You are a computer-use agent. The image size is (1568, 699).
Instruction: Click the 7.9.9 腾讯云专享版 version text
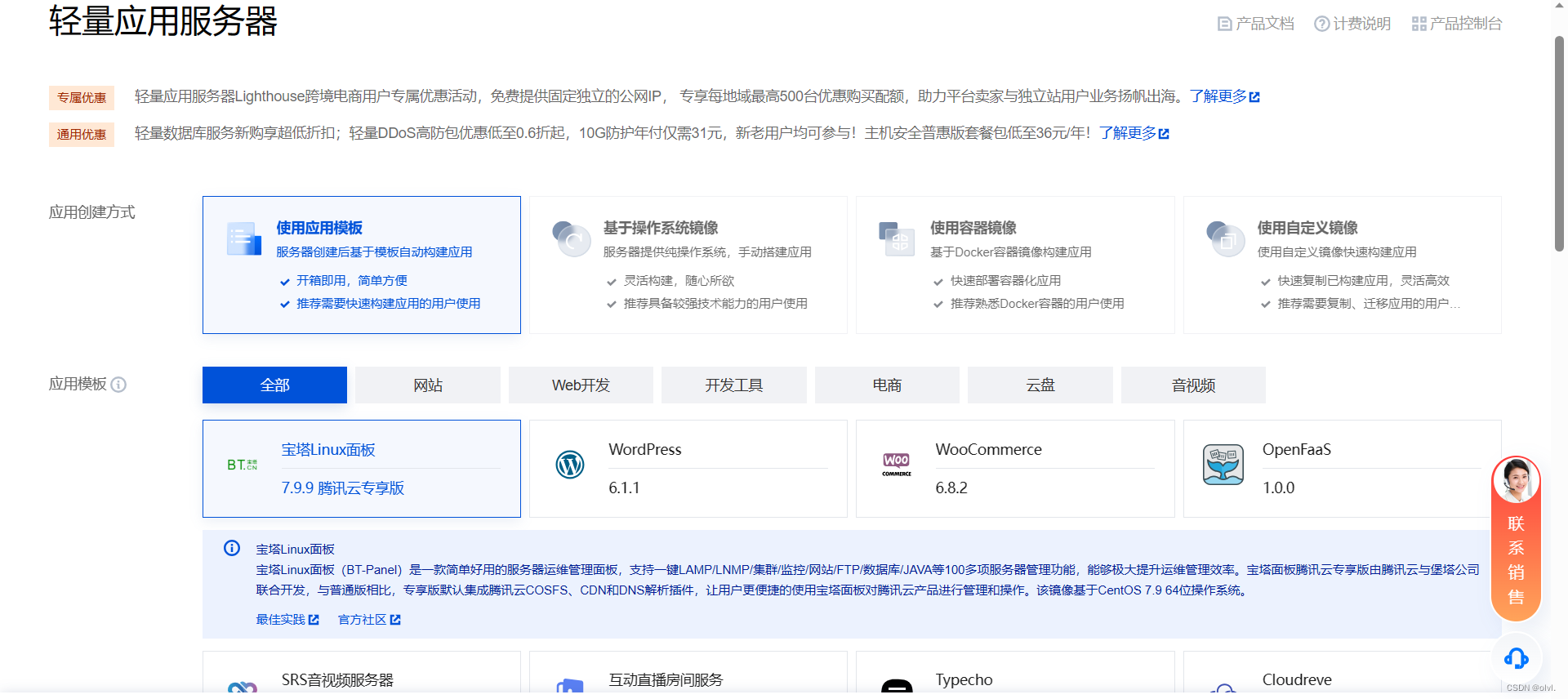pyautogui.click(x=343, y=488)
